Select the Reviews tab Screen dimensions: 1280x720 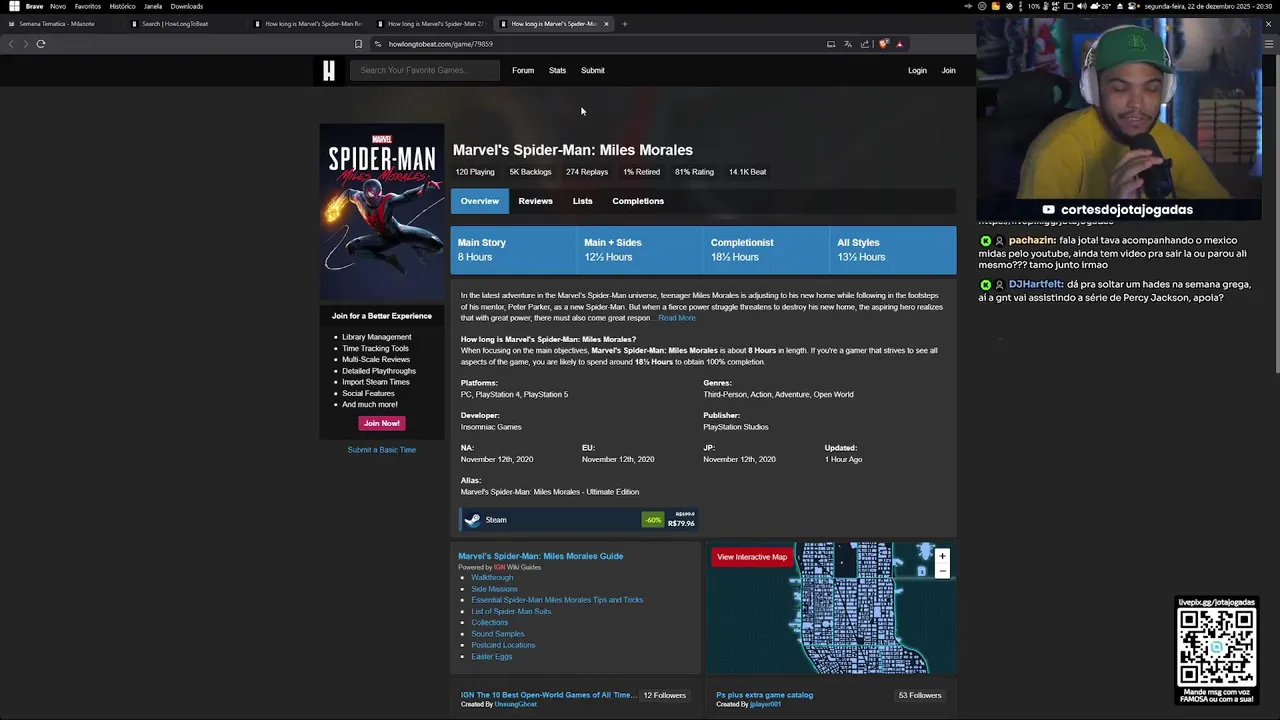pyautogui.click(x=535, y=201)
